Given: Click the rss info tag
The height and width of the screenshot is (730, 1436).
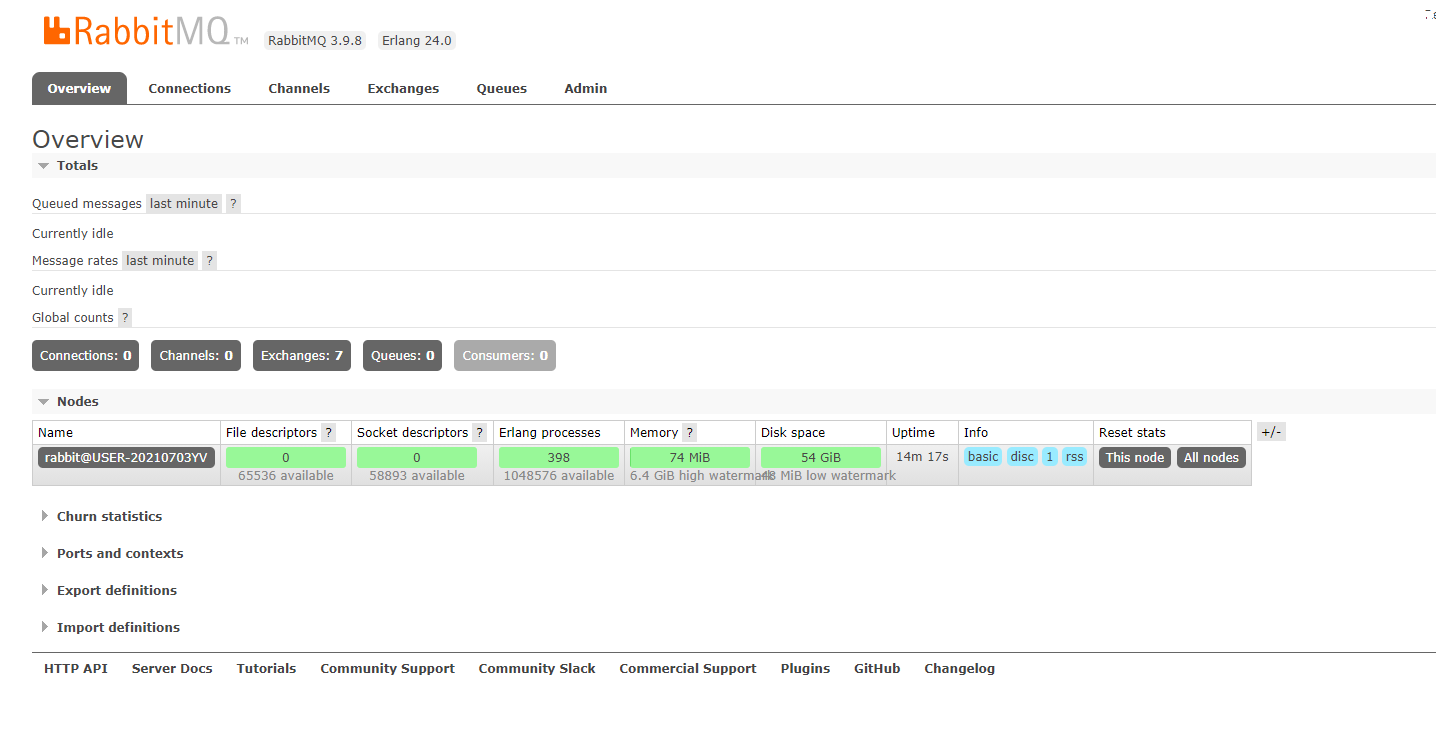Looking at the screenshot, I should pos(1075,457).
